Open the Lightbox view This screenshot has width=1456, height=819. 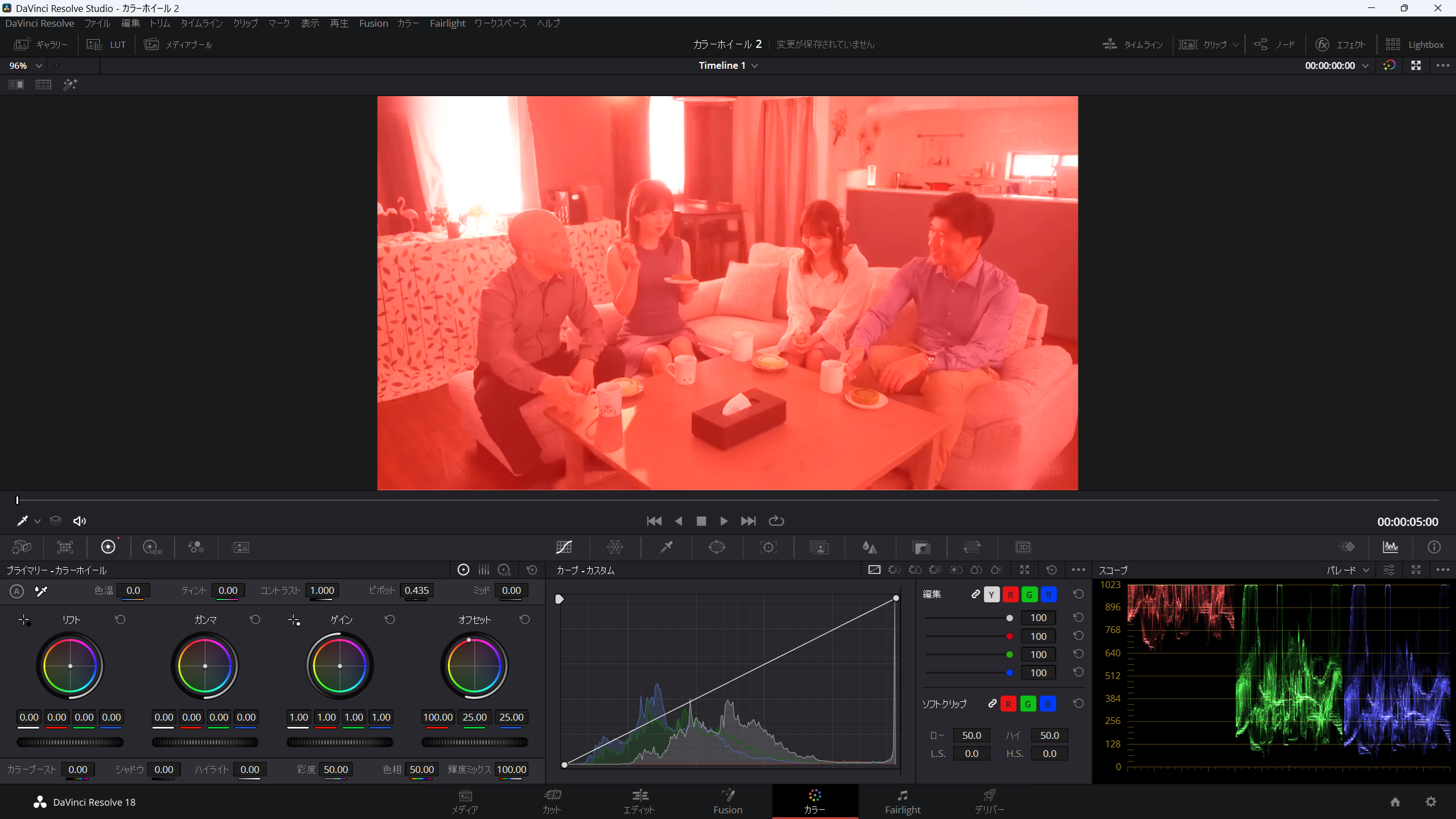pyautogui.click(x=1414, y=44)
